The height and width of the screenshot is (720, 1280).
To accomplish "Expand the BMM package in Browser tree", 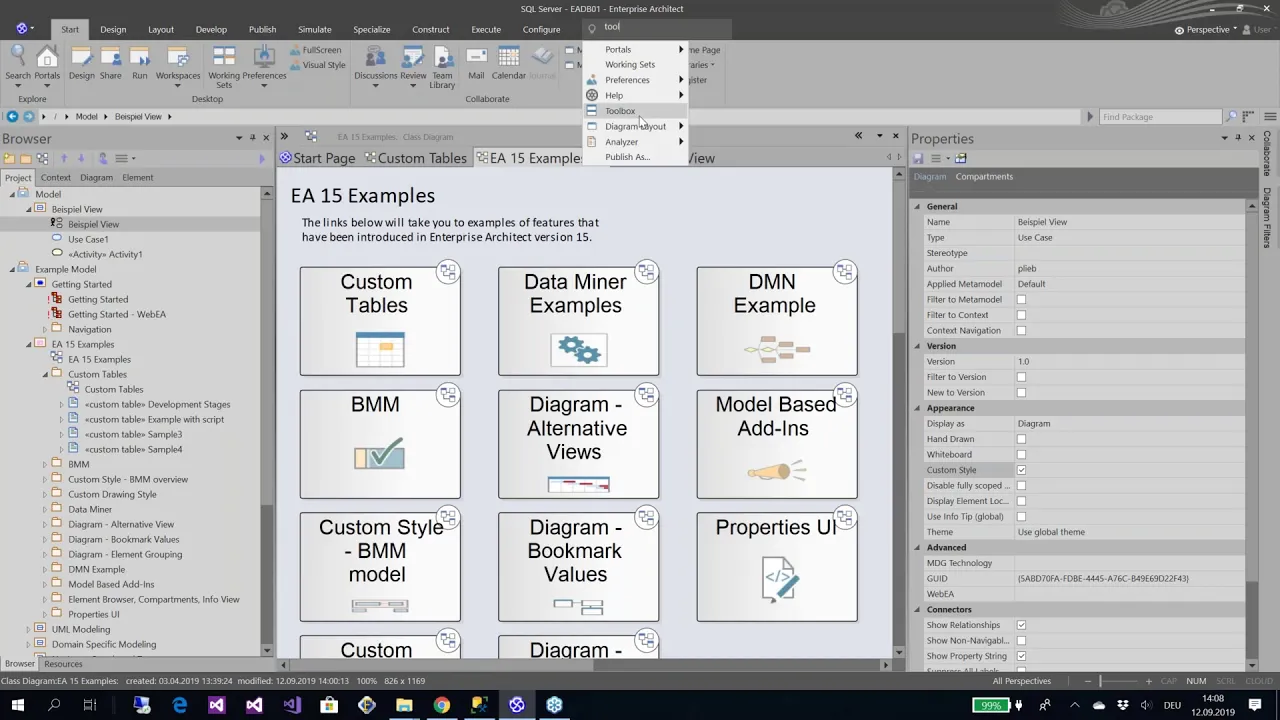I will click(x=45, y=464).
